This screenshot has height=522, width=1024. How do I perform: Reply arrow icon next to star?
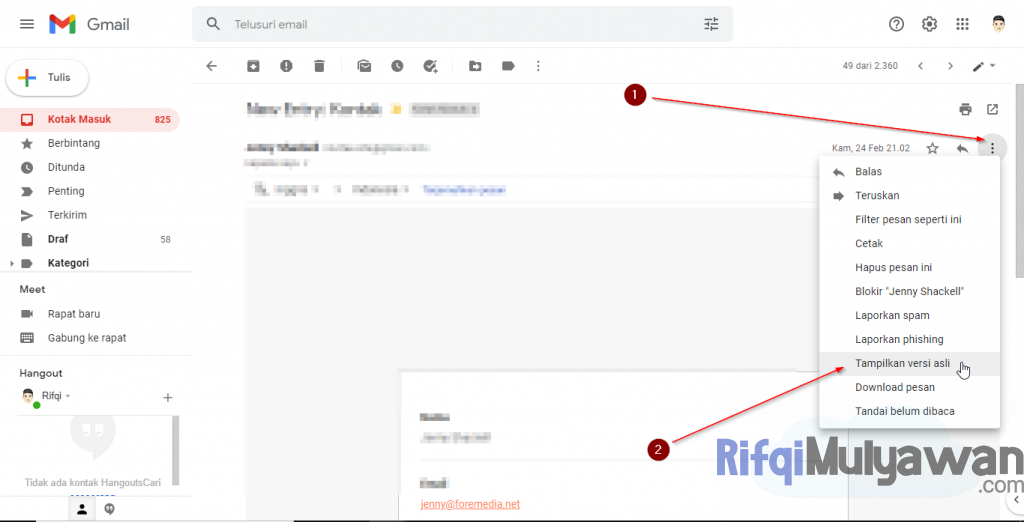tap(962, 148)
